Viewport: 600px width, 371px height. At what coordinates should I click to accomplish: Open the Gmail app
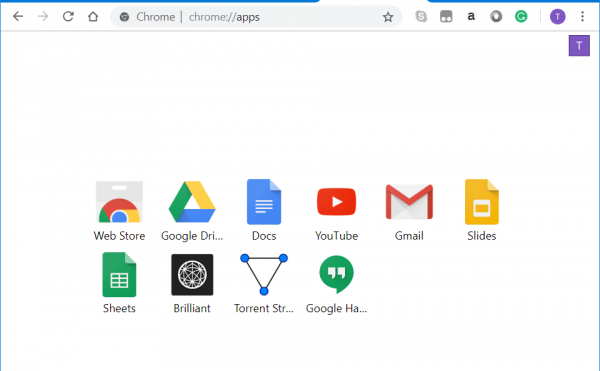point(409,202)
